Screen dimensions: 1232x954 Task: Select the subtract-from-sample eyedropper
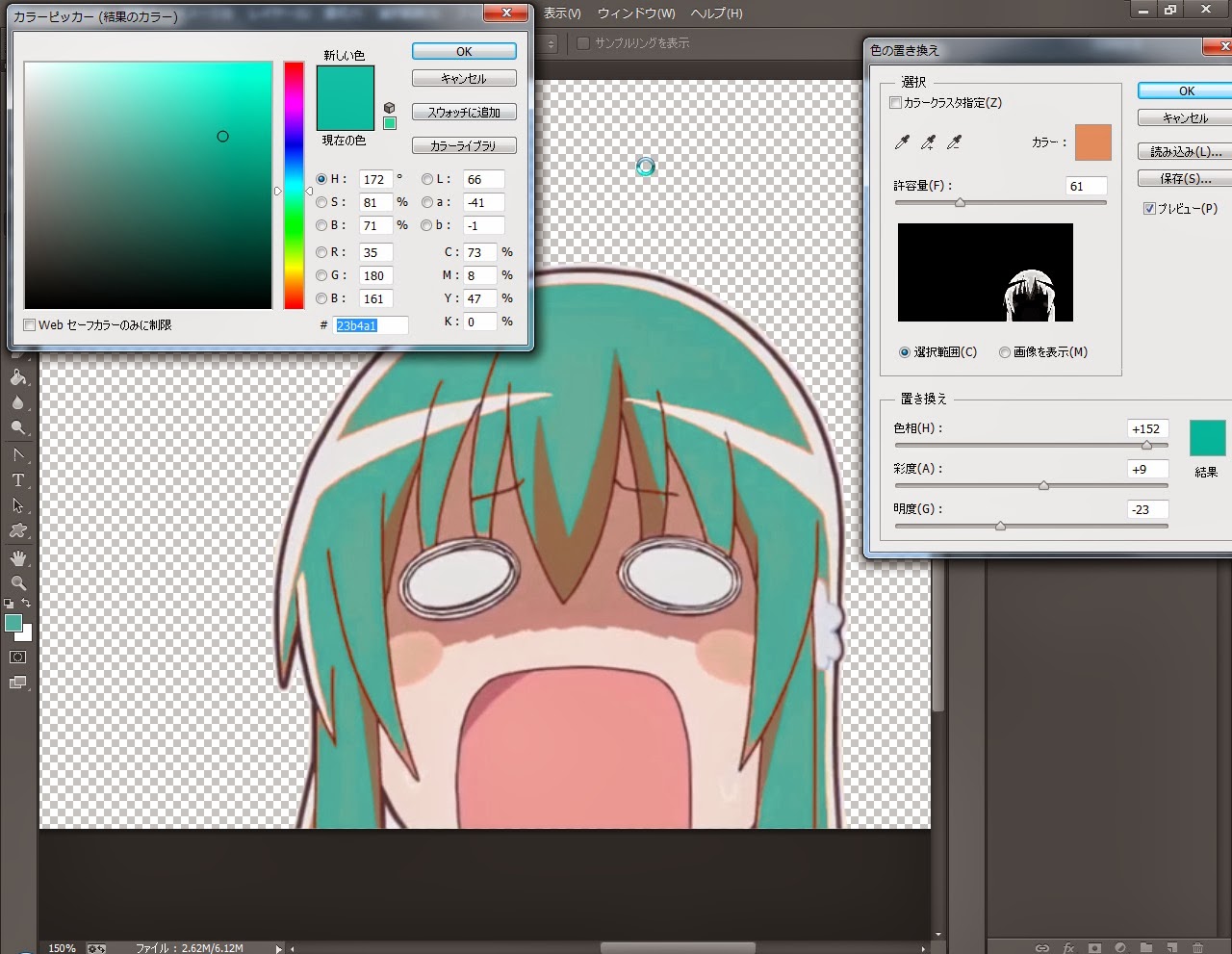point(954,142)
